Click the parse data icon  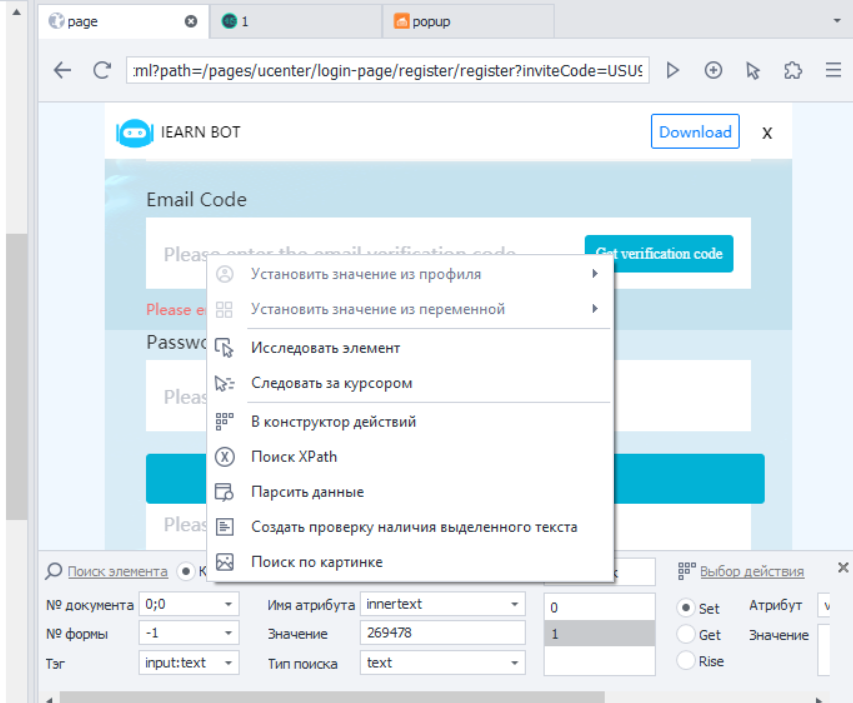click(224, 492)
